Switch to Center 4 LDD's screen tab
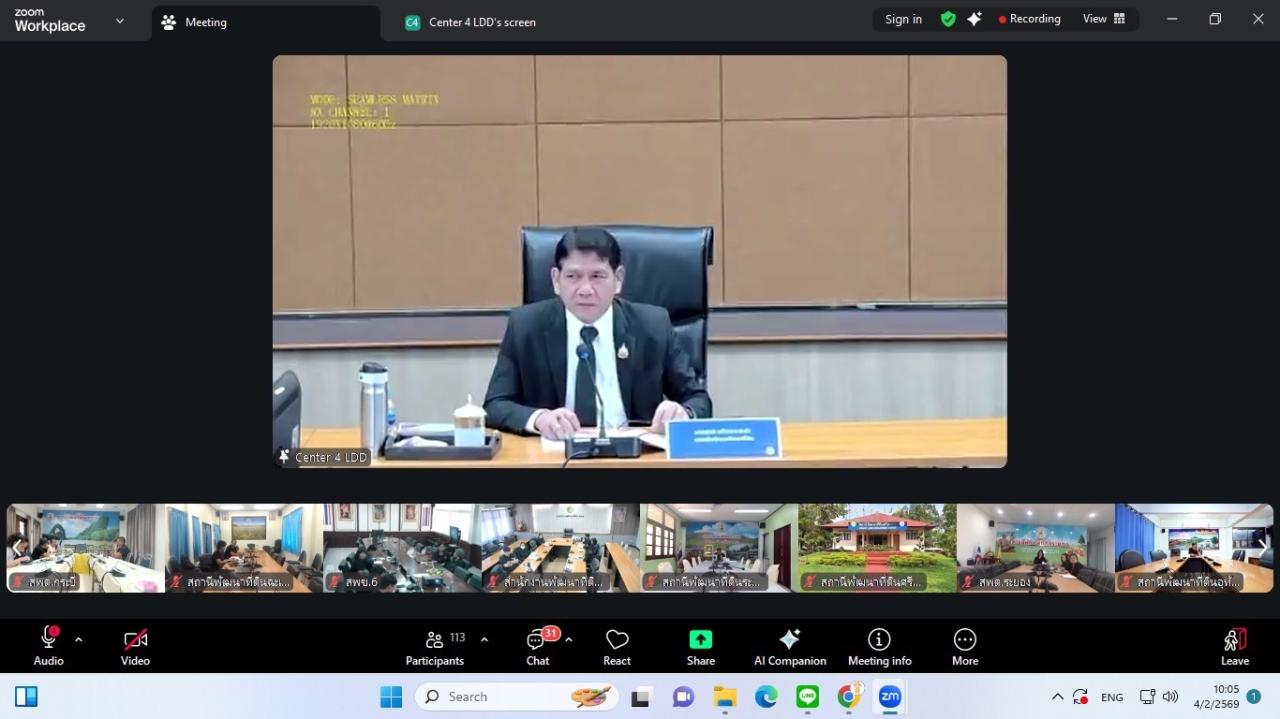 [482, 22]
